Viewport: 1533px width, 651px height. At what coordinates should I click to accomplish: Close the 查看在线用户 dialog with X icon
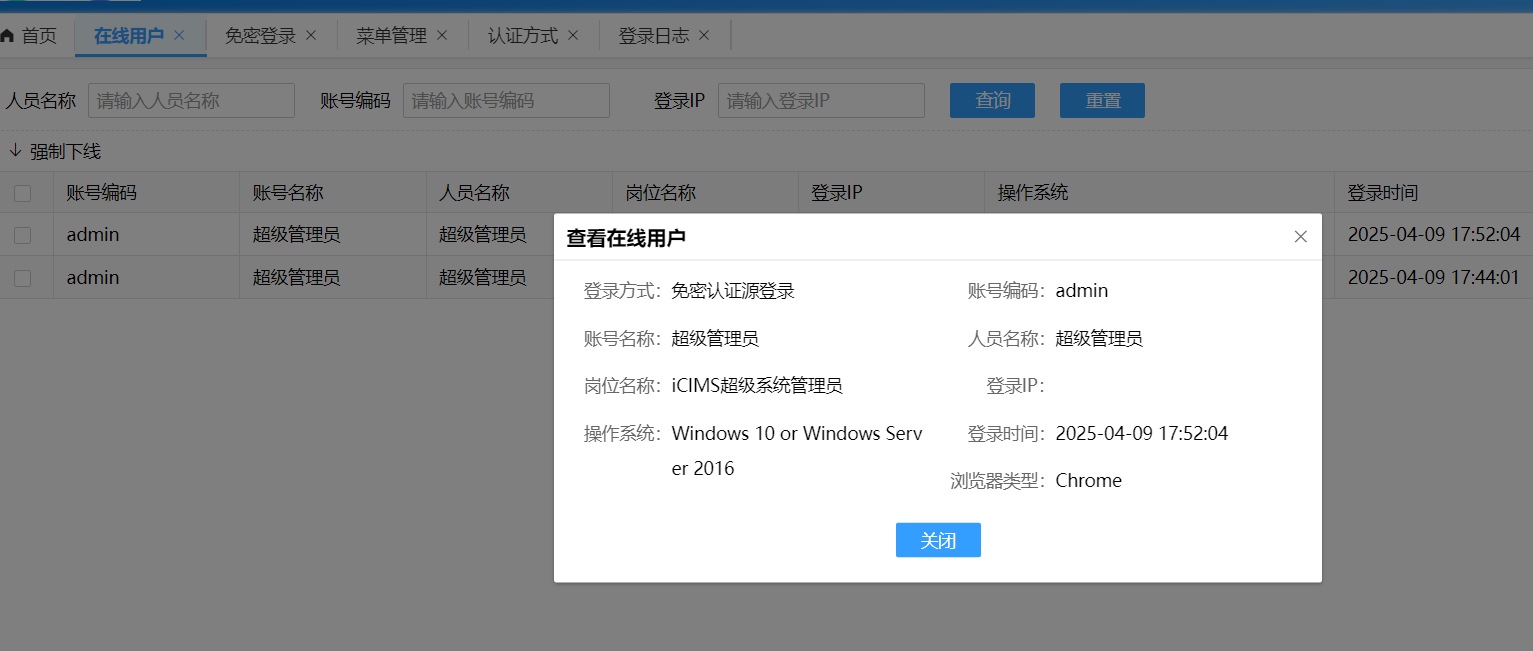click(x=1300, y=237)
